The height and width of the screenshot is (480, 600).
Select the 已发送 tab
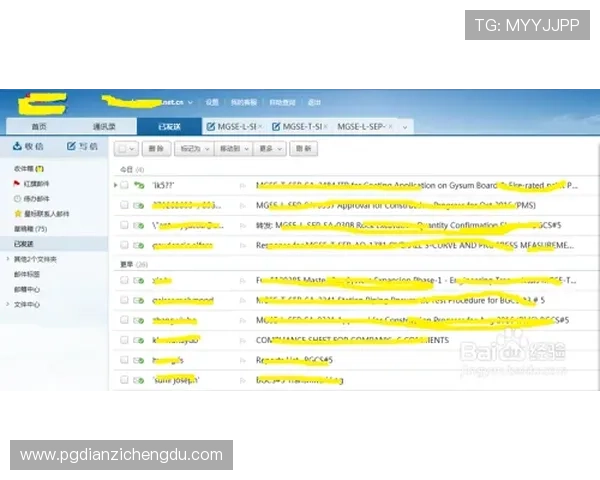(x=170, y=127)
